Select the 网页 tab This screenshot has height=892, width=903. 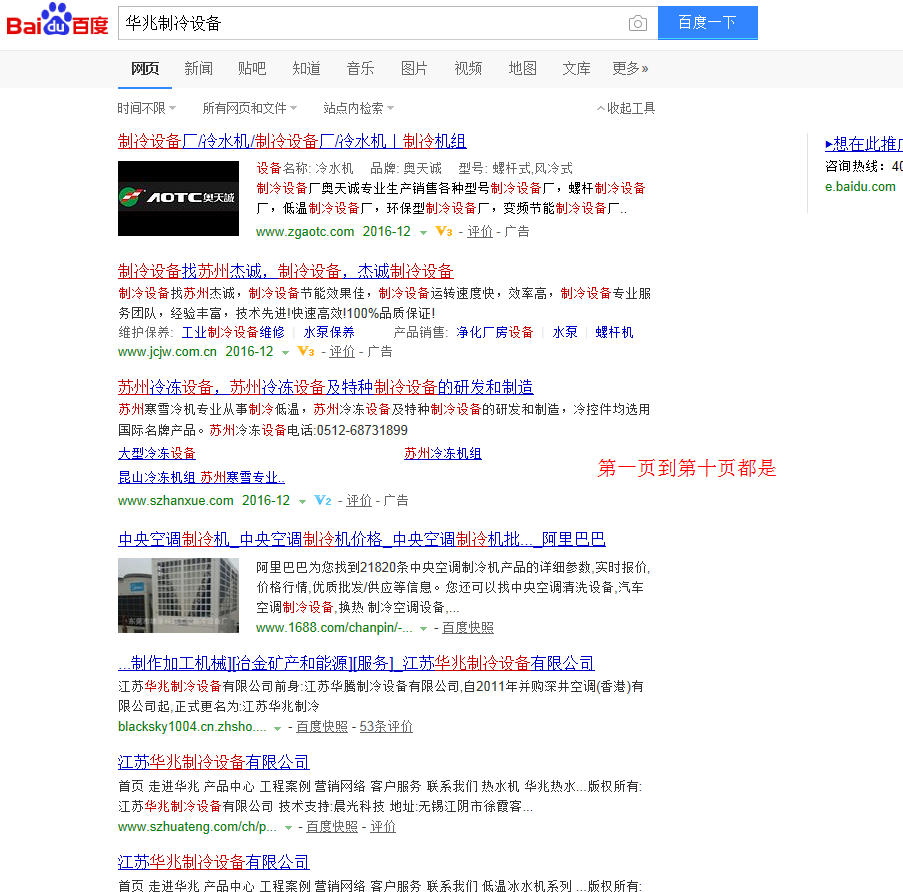tap(145, 69)
